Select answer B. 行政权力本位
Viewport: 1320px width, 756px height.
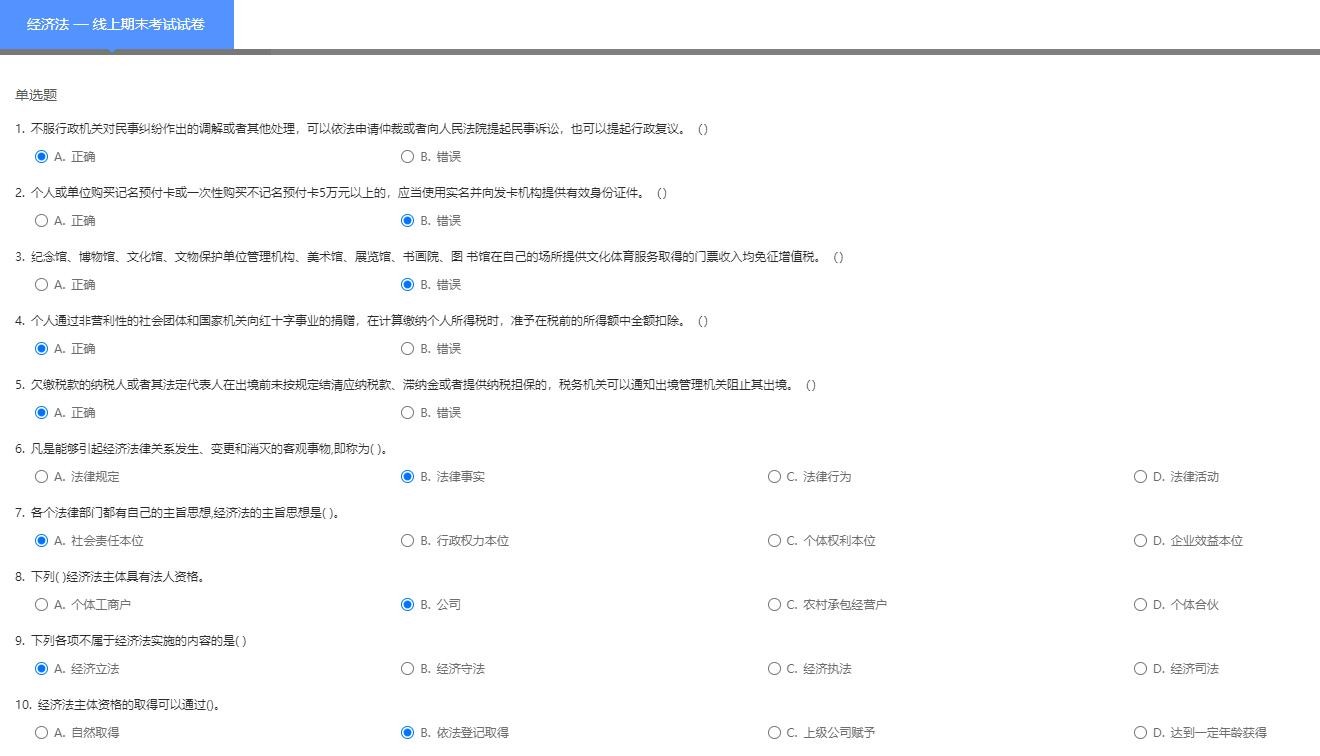407,541
